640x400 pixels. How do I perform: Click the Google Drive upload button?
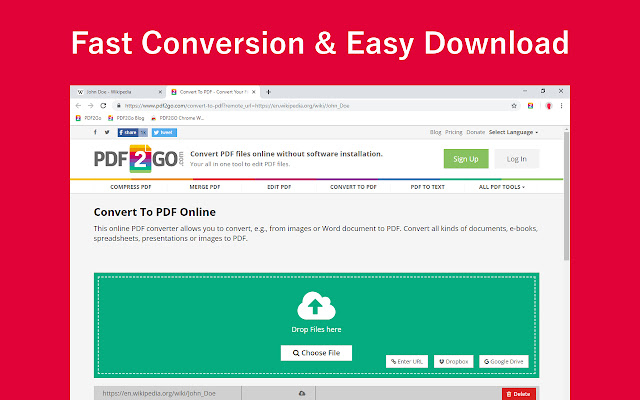click(x=504, y=361)
